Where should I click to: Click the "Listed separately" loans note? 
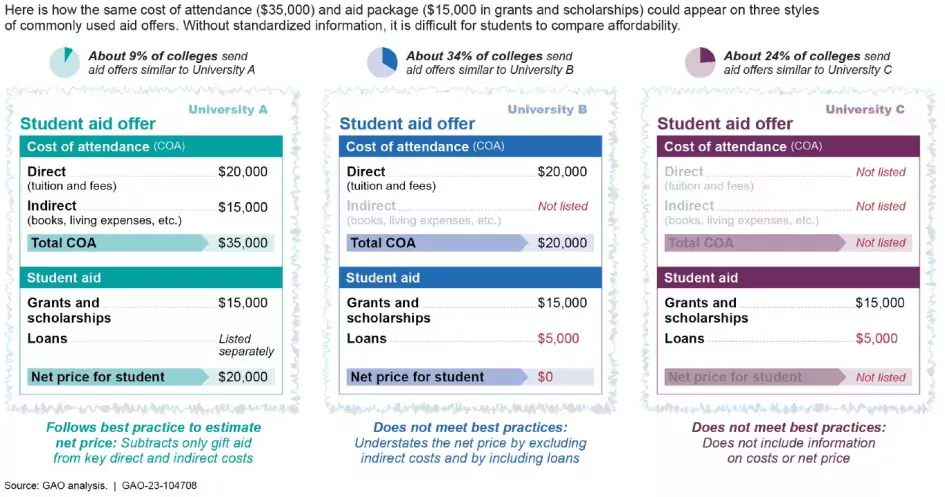coord(245,345)
